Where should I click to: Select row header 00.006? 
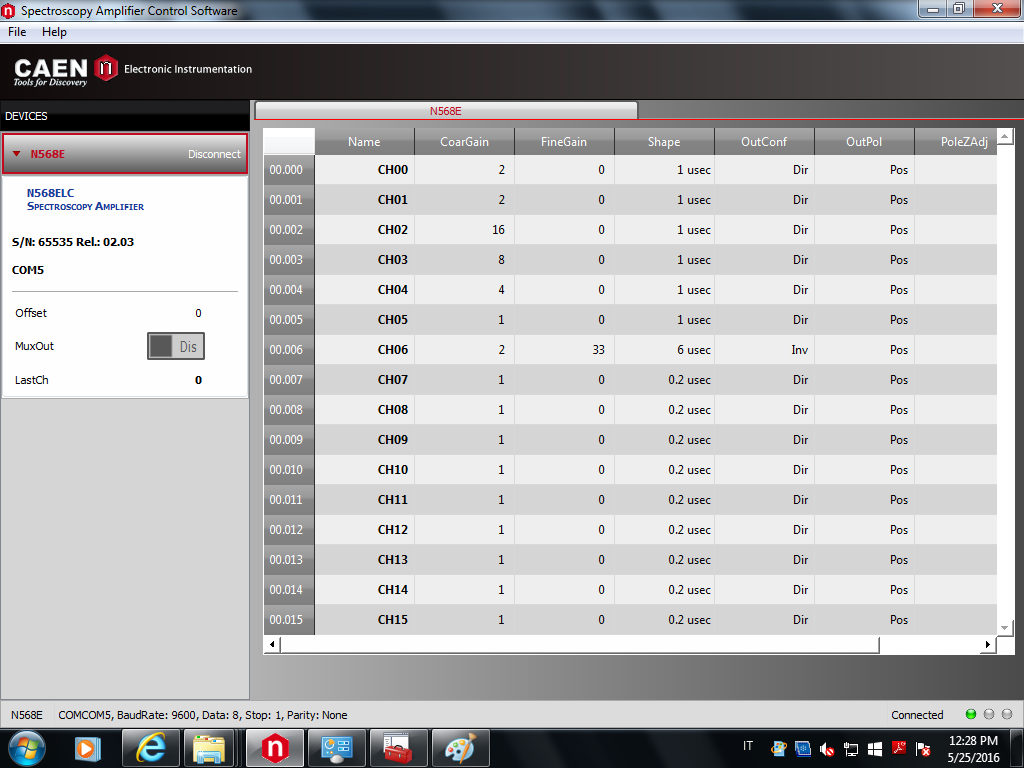(x=289, y=350)
